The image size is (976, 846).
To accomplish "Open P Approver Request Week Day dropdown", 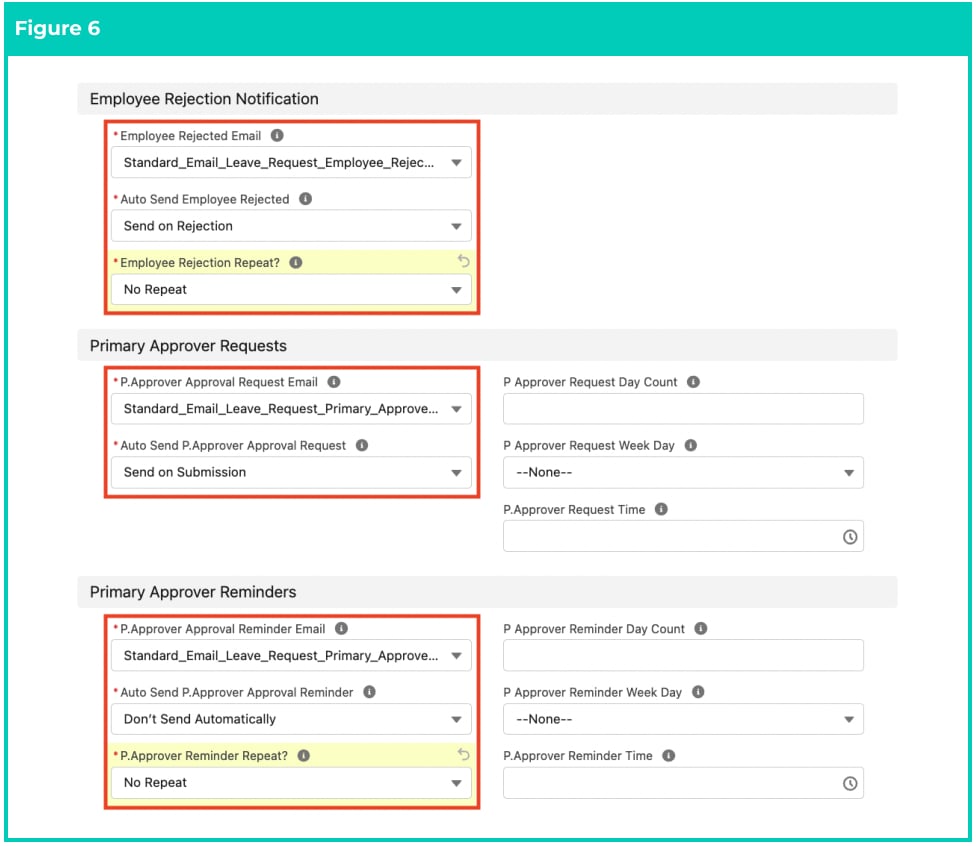I will [x=683, y=473].
